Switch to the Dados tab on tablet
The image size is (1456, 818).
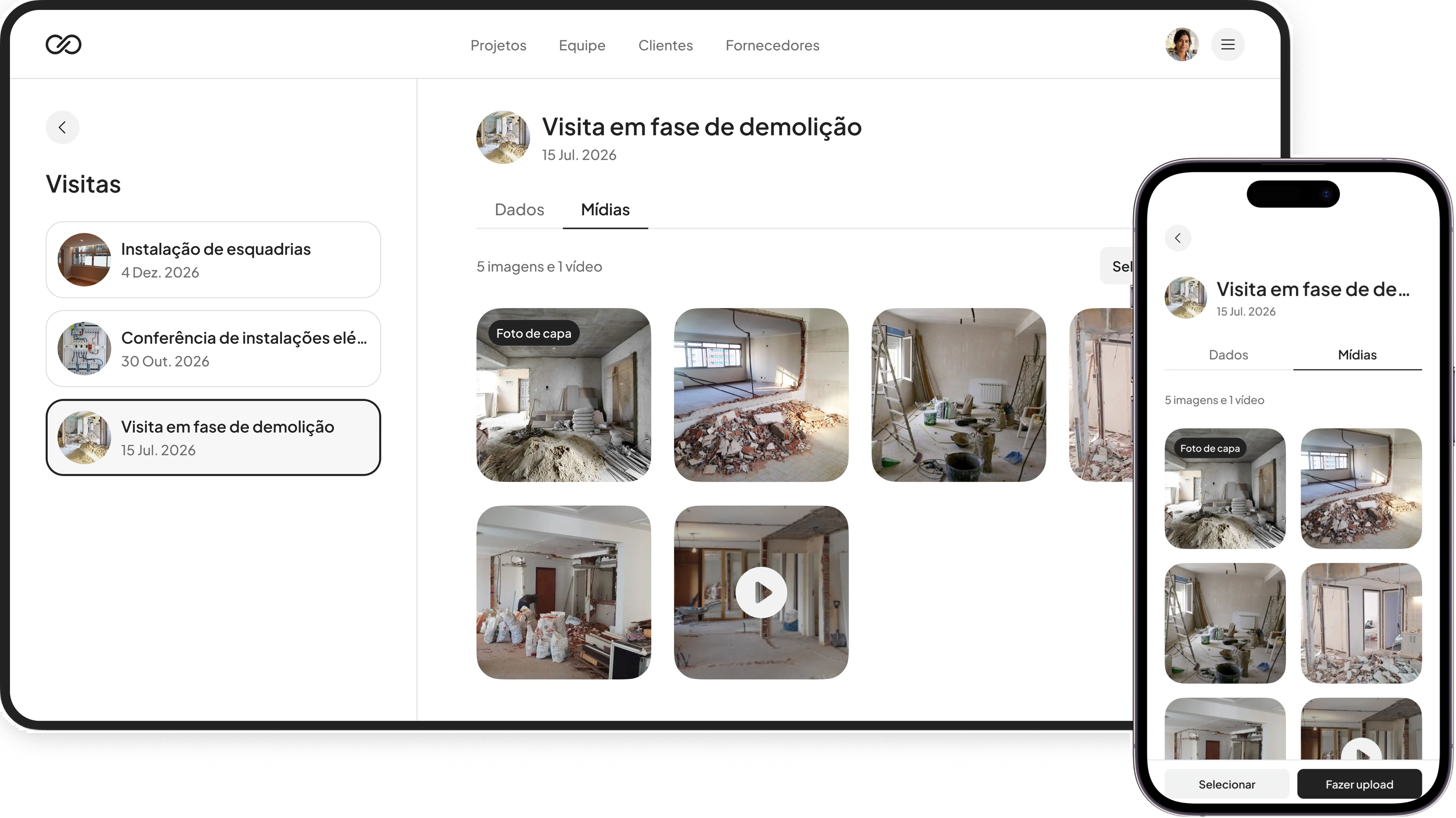pyautogui.click(x=519, y=210)
